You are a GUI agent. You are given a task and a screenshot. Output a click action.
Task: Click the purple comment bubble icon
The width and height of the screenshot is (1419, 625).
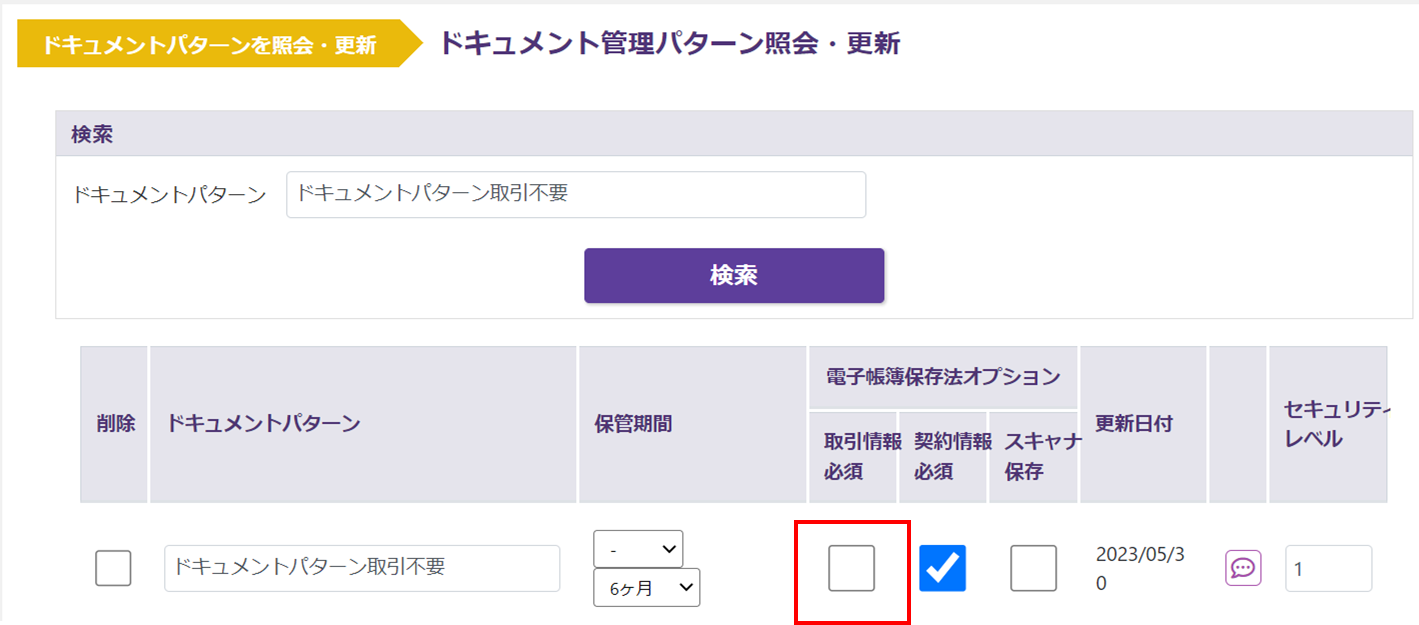click(1243, 568)
